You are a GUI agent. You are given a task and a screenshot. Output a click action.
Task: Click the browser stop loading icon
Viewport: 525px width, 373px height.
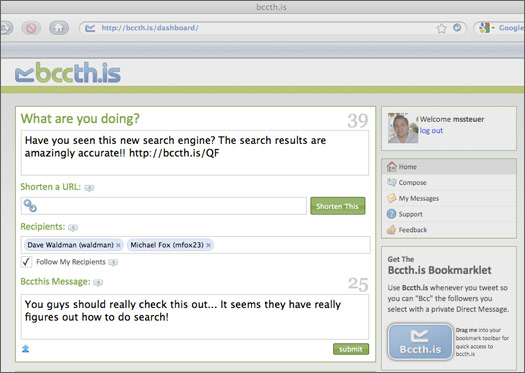31,28
